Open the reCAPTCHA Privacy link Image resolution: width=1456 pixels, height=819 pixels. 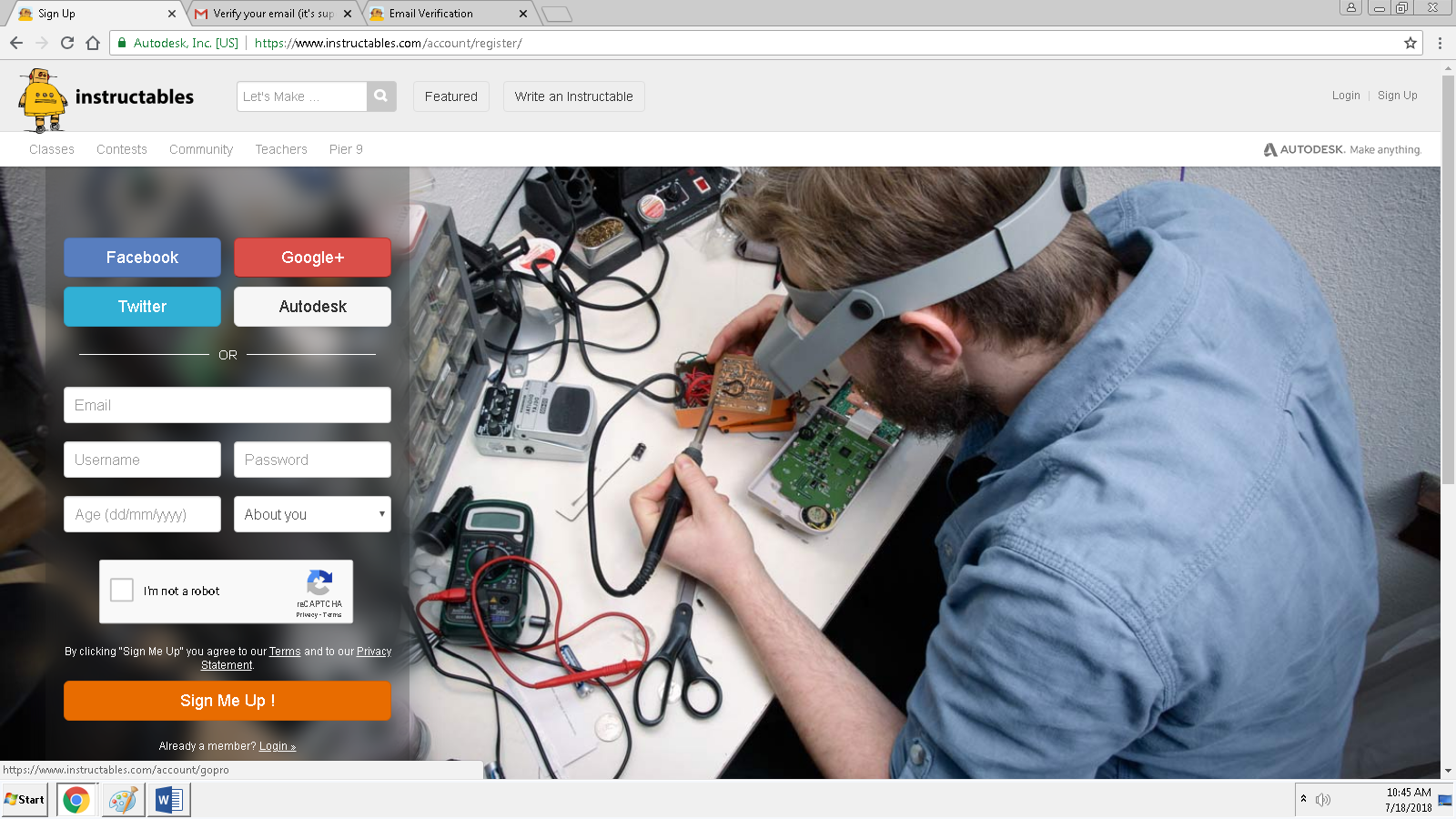307,615
